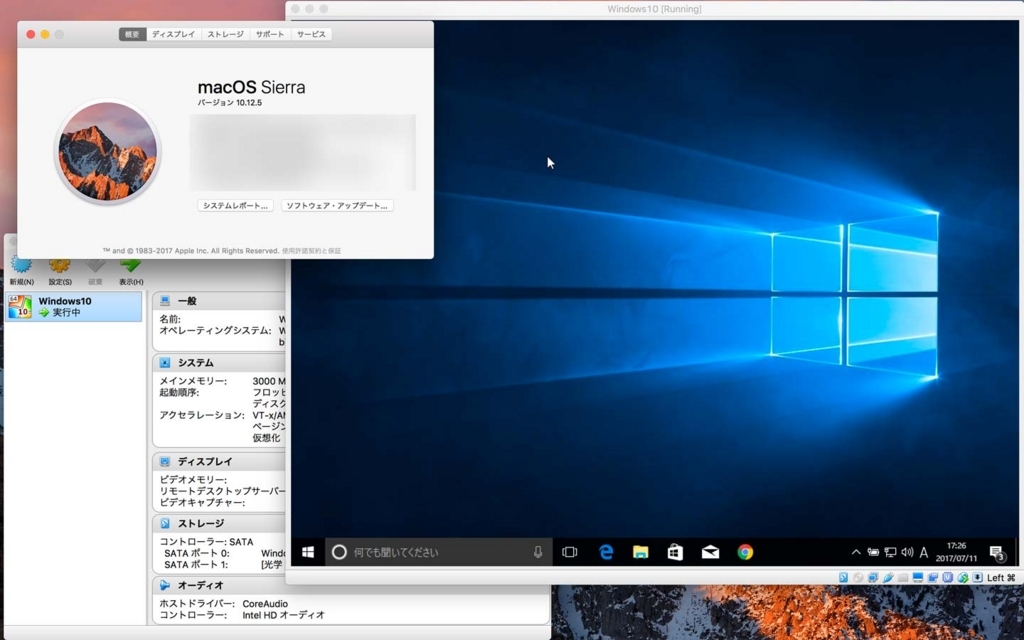The image size is (1024, 640).
Task: Click the 新規(N) new VM toolbar icon
Action: (22, 270)
